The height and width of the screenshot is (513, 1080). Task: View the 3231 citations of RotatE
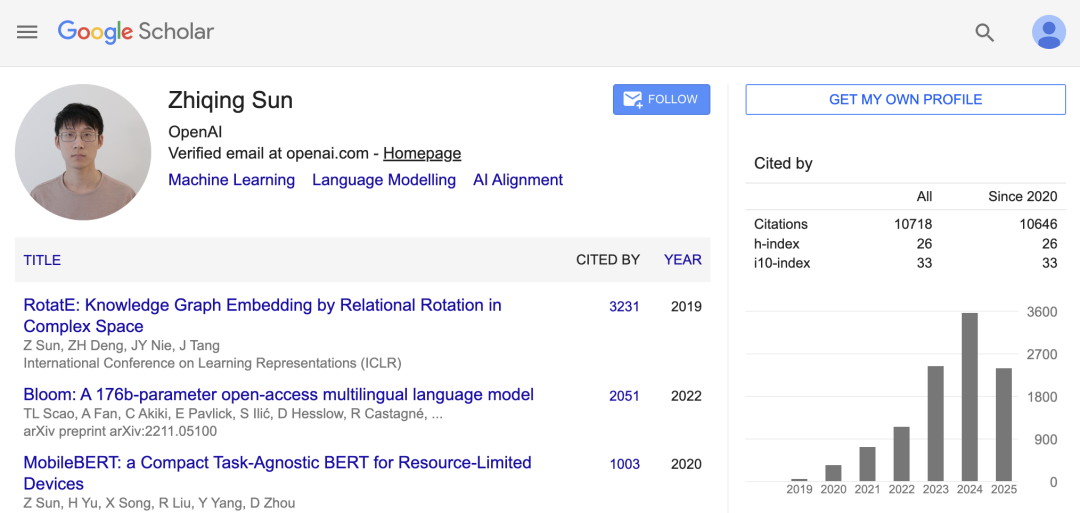(x=624, y=306)
